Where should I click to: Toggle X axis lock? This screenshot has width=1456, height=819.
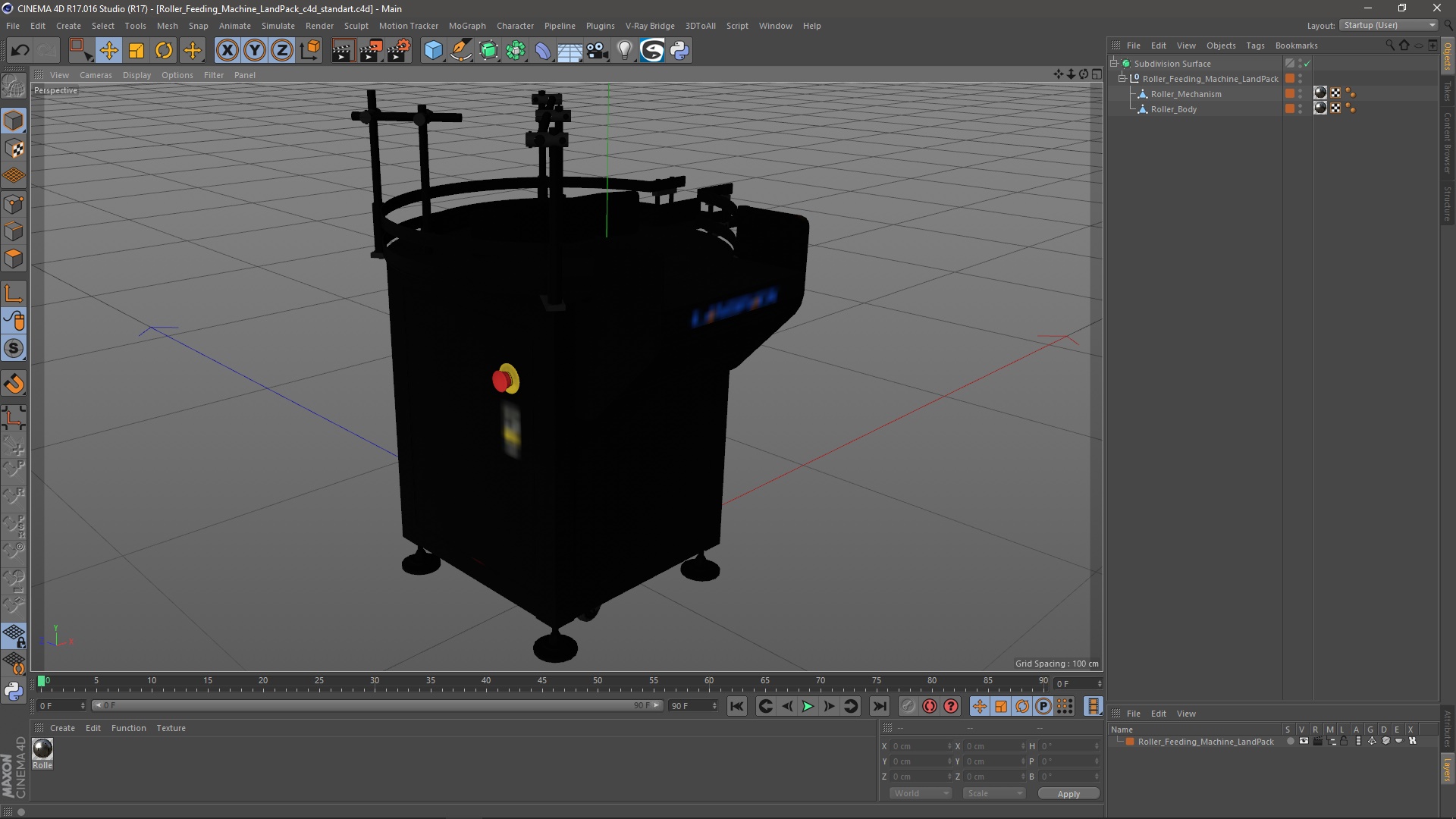pos(227,51)
